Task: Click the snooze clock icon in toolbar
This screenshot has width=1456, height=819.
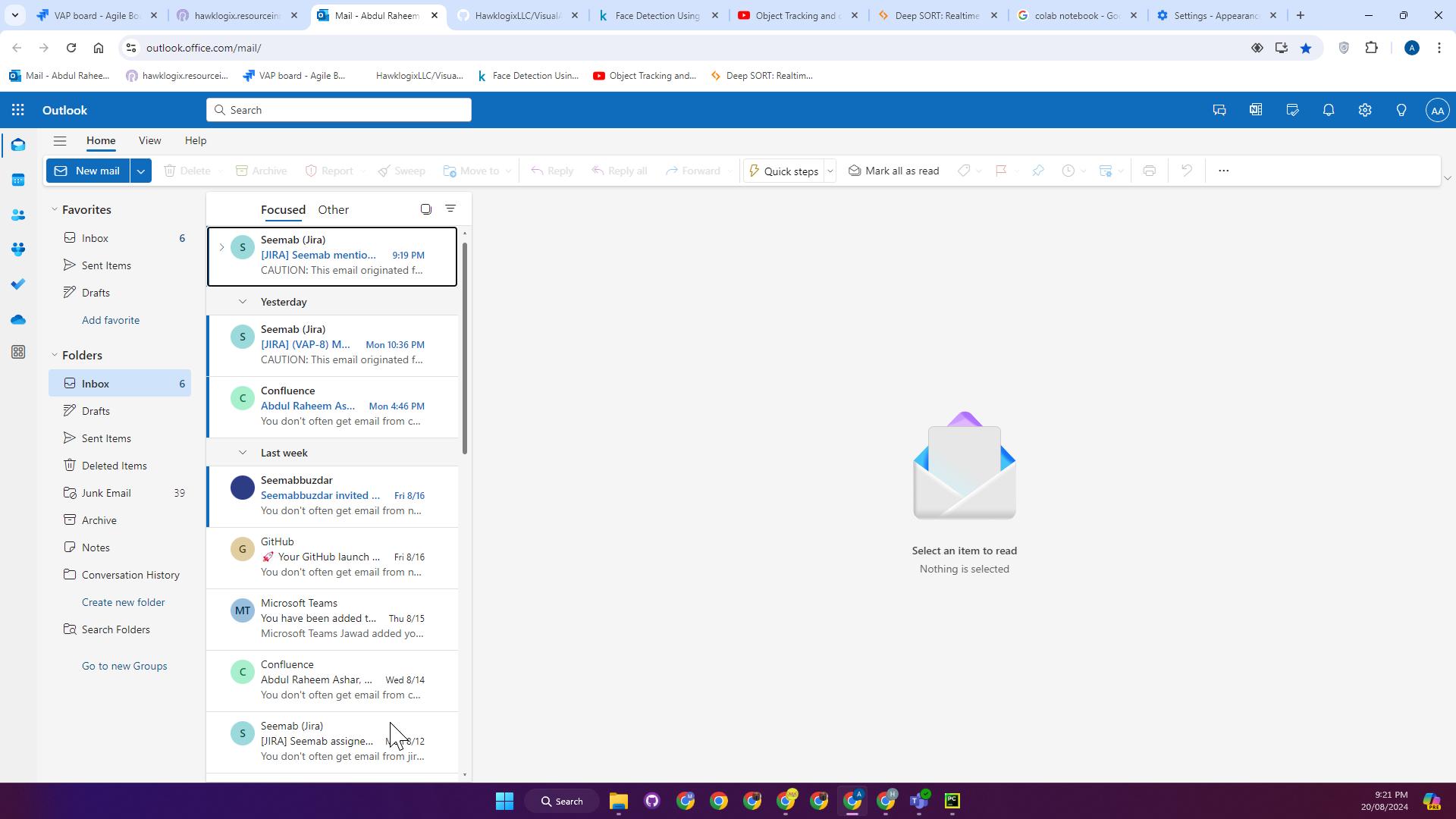Action: [1068, 171]
